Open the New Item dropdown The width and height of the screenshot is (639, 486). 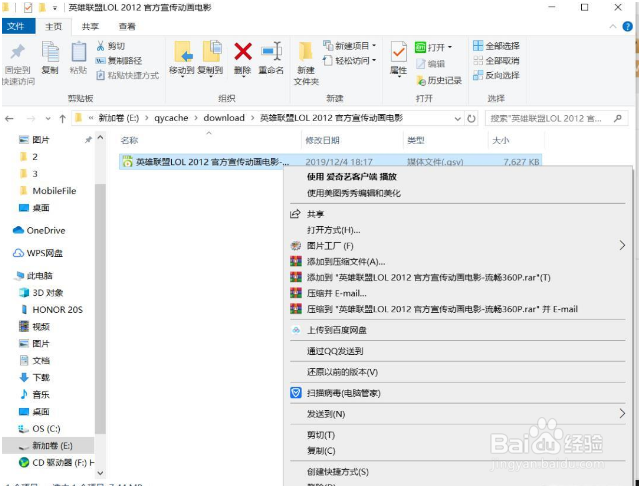coord(350,46)
